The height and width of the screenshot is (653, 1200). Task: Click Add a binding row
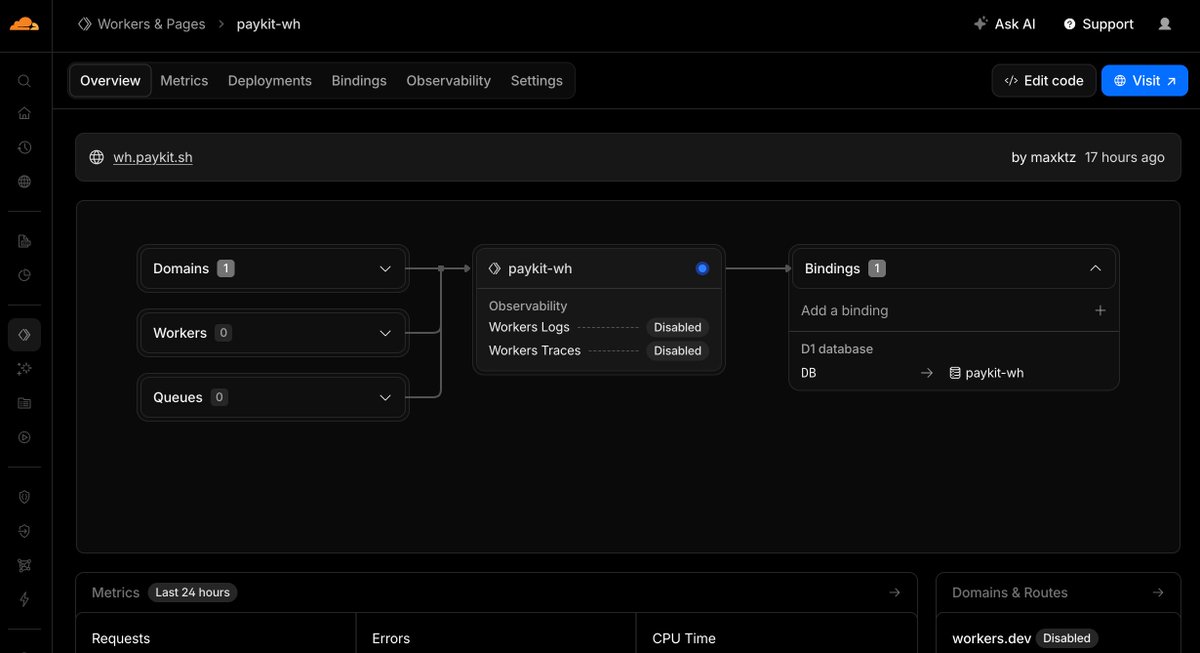tap(953, 310)
